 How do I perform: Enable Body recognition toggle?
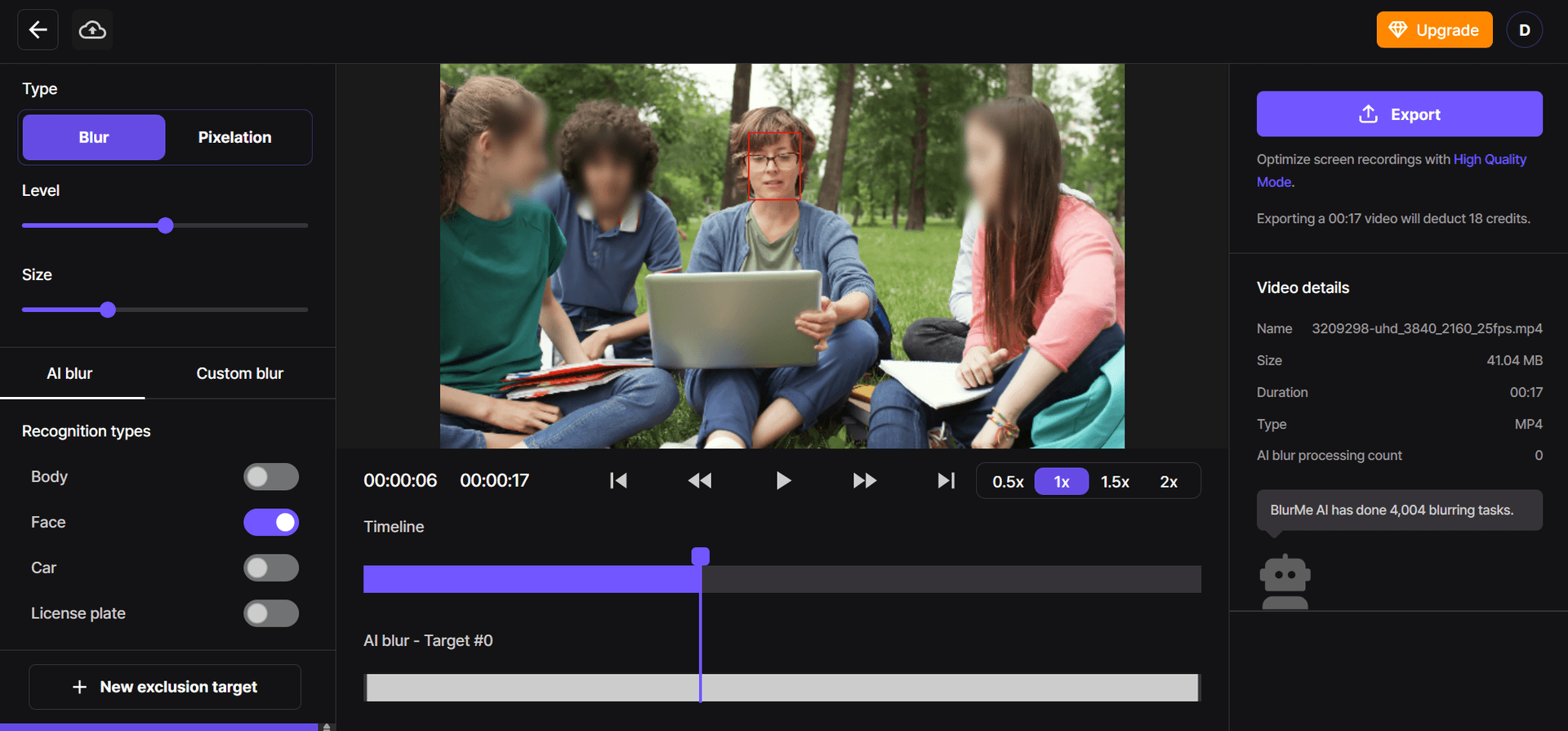[x=271, y=477]
